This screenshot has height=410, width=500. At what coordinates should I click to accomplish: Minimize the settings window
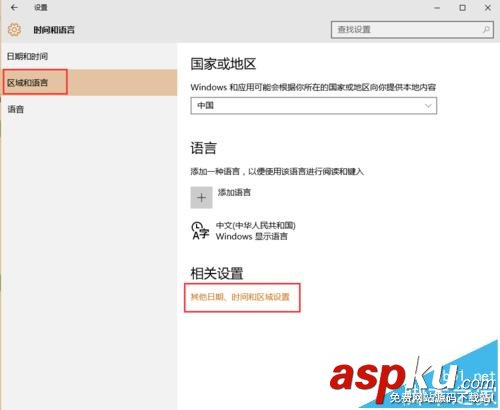tap(437, 8)
